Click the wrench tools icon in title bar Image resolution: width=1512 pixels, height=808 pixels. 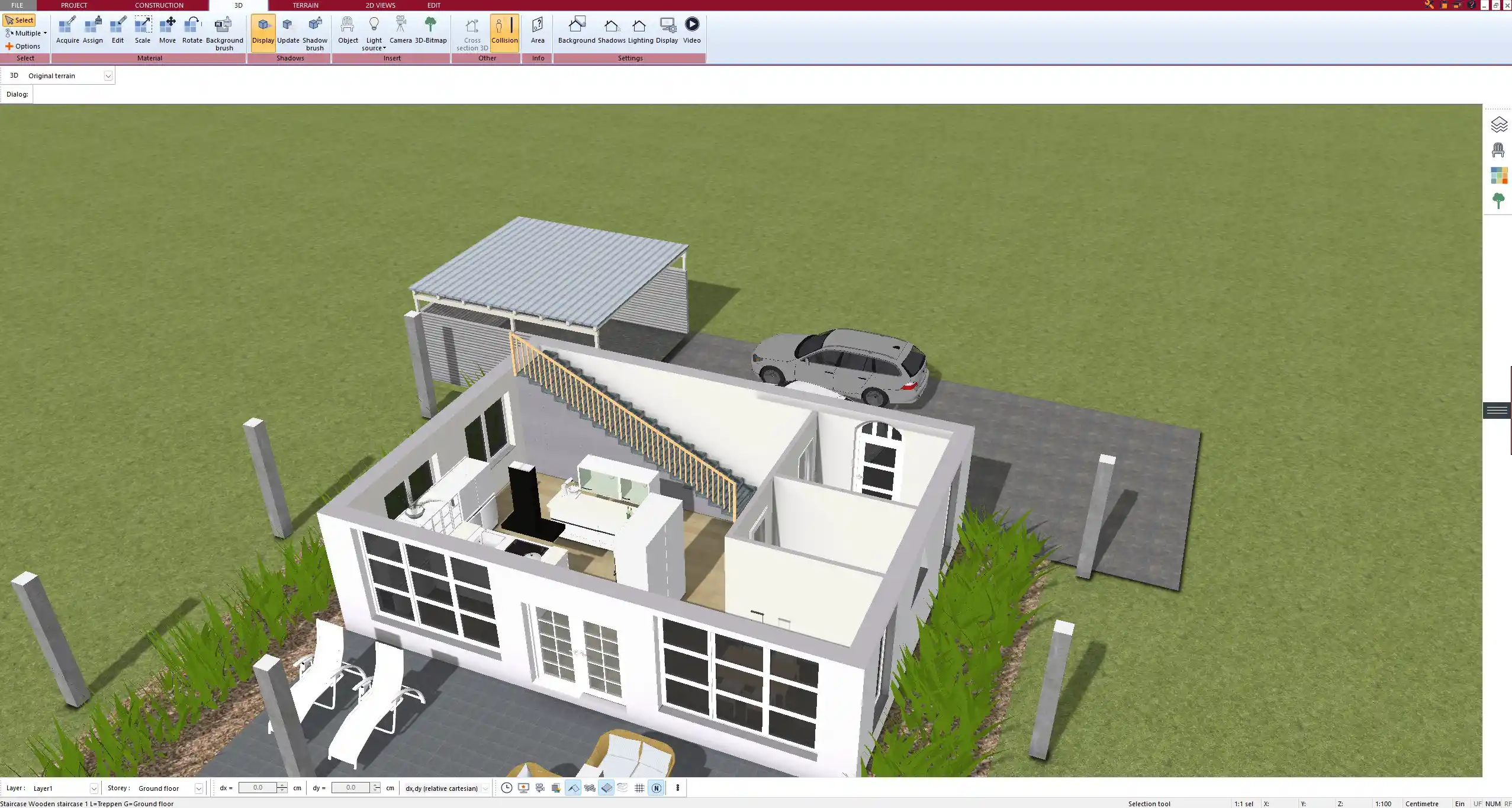tap(1429, 5)
